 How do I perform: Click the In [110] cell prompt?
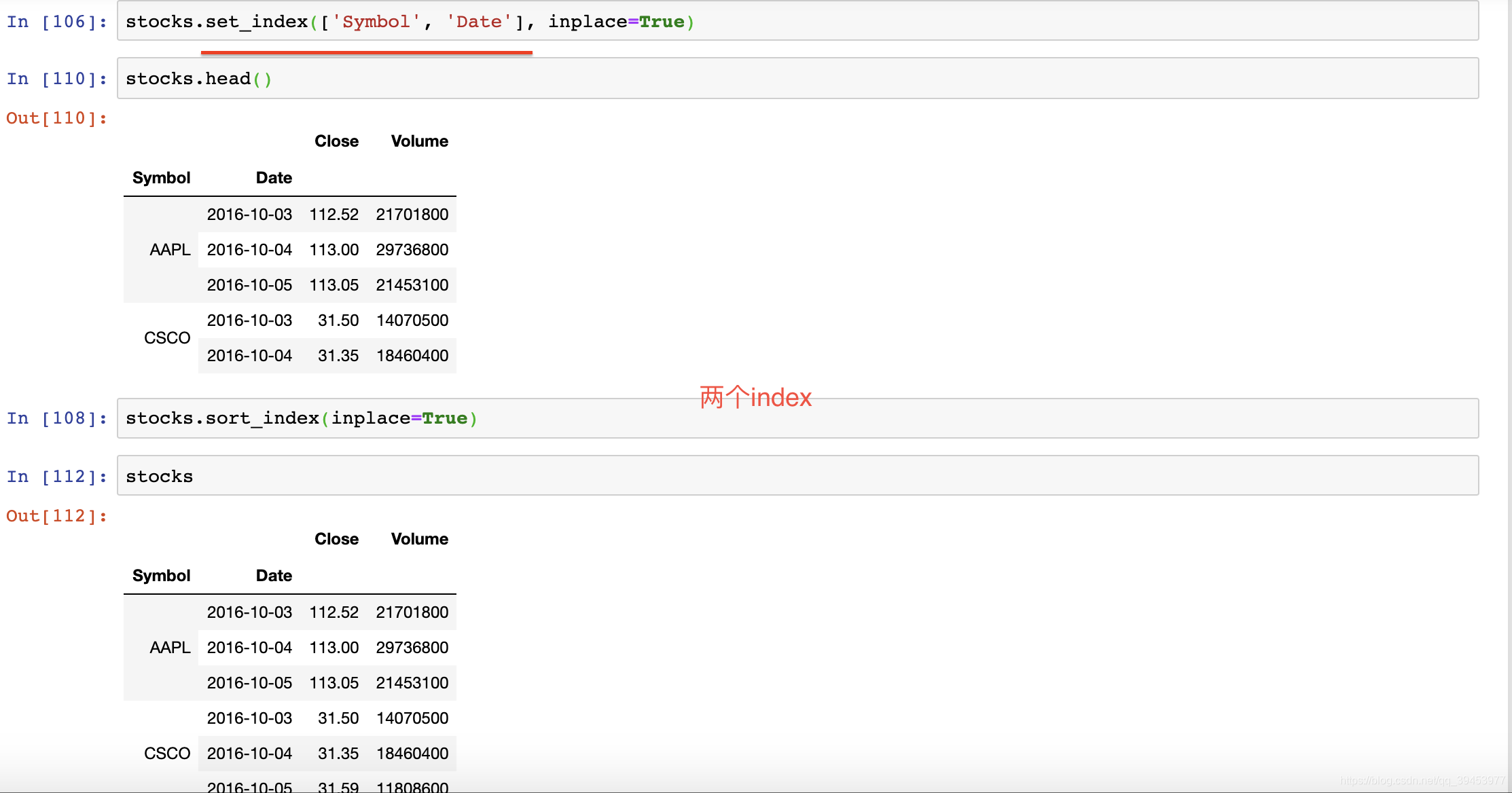[57, 79]
